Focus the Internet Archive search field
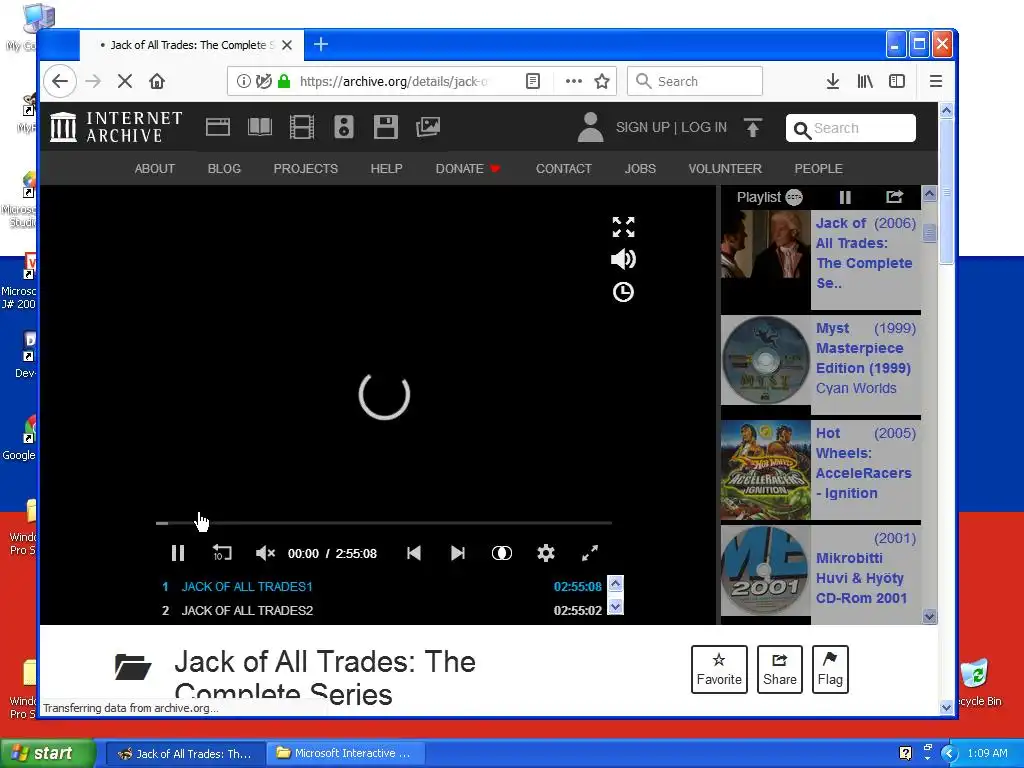Image resolution: width=1024 pixels, height=768 pixels. click(851, 128)
